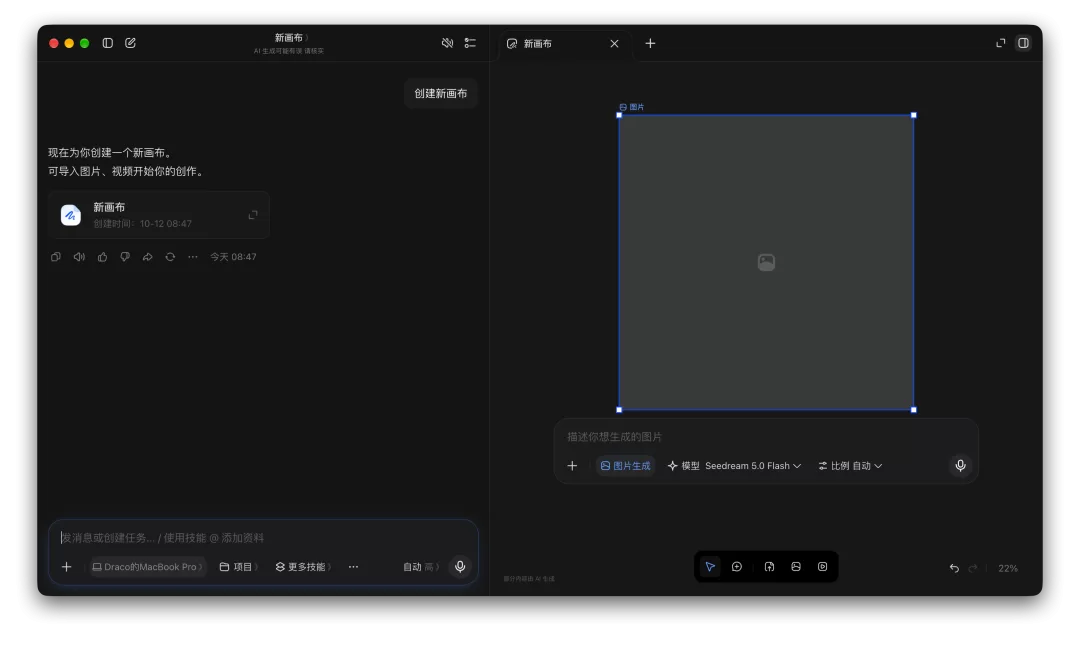
Task: Play the message aloud with speaker icon
Action: (79, 257)
